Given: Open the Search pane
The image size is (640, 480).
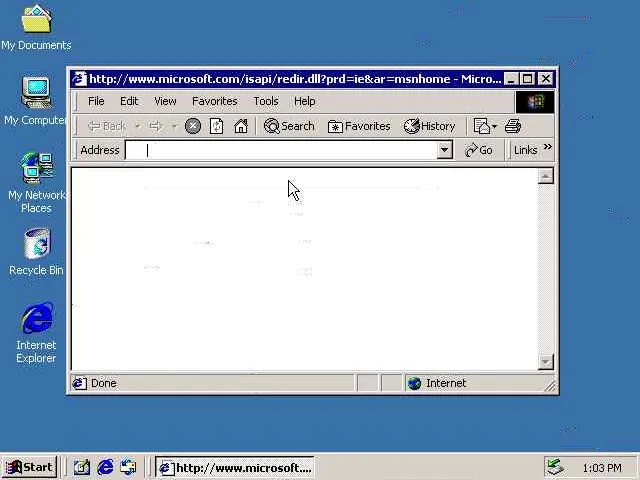Looking at the screenshot, I should [289, 126].
